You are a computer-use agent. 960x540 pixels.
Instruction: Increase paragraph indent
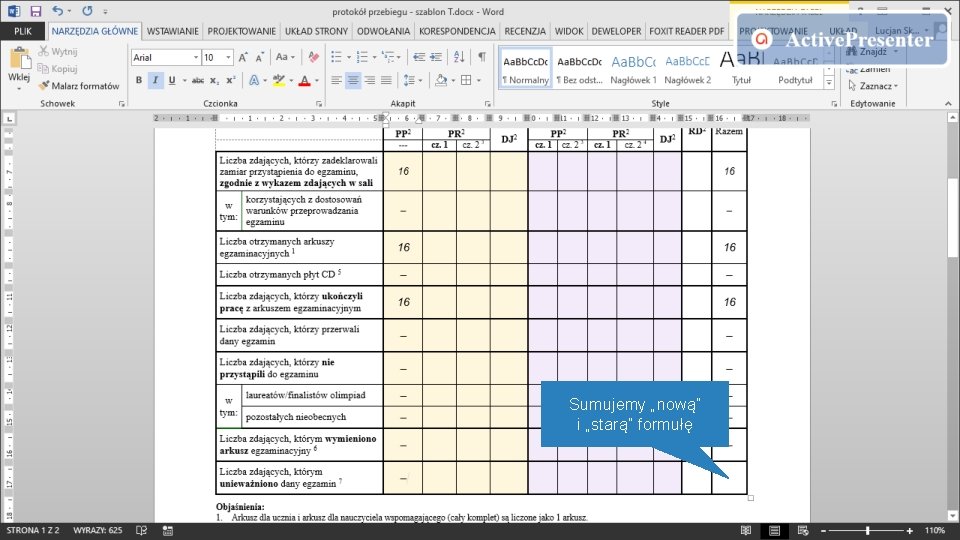point(436,58)
